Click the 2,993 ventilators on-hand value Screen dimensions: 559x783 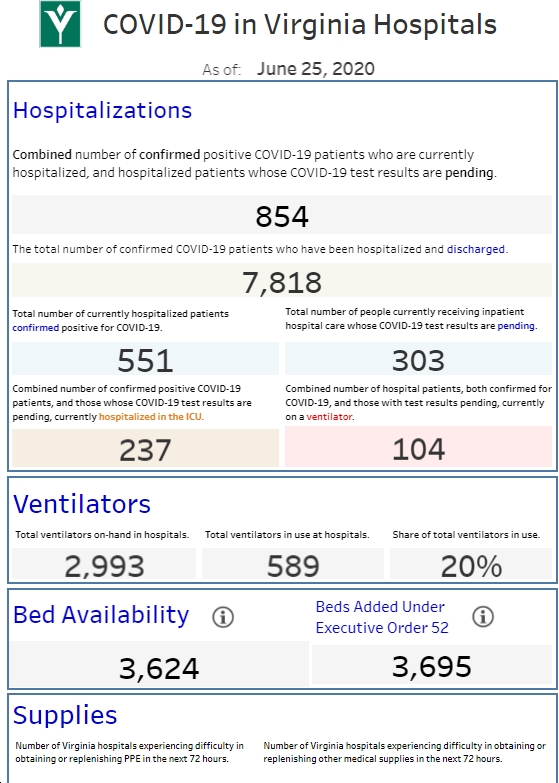click(104, 566)
